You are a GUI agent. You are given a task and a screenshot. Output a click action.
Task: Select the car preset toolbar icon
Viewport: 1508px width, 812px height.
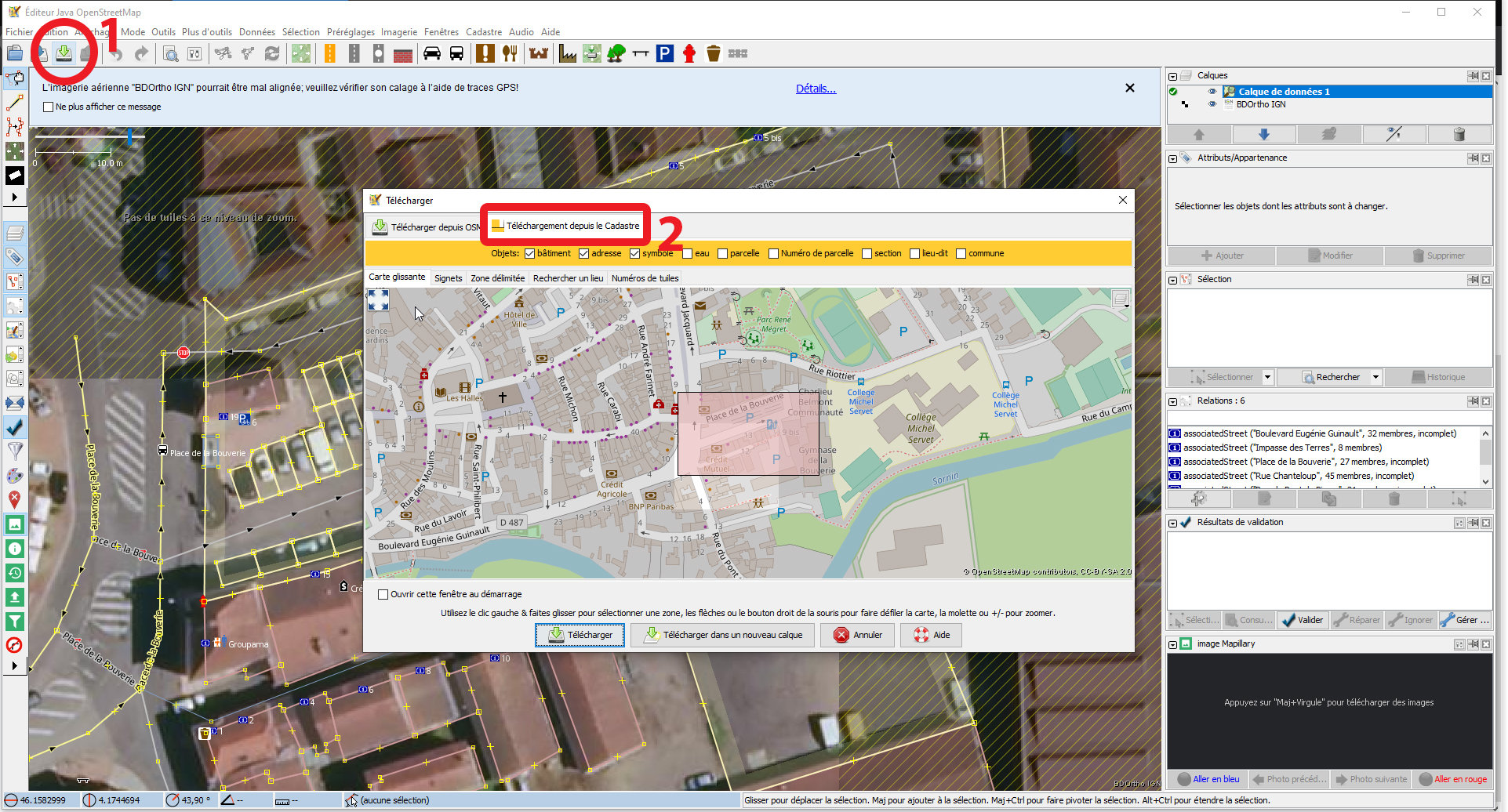coord(431,53)
